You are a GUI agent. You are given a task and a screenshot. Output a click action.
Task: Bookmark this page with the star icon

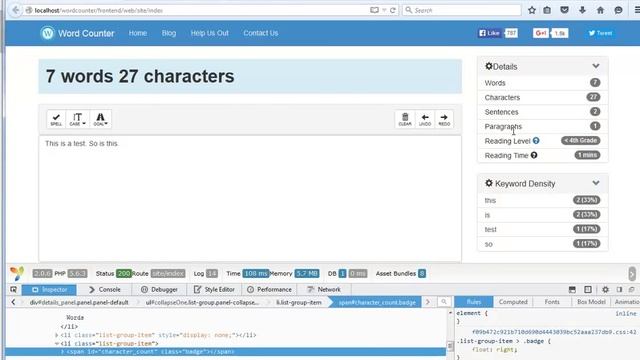point(531,10)
